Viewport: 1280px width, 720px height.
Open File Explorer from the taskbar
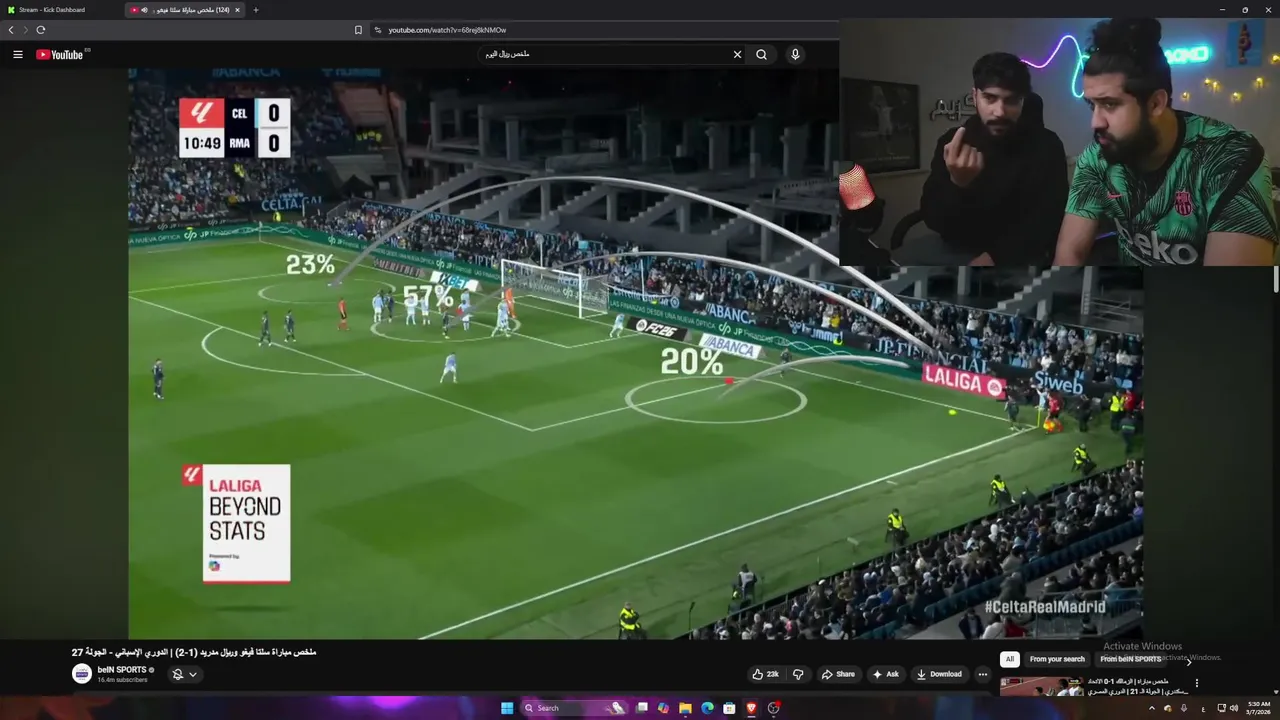(685, 708)
